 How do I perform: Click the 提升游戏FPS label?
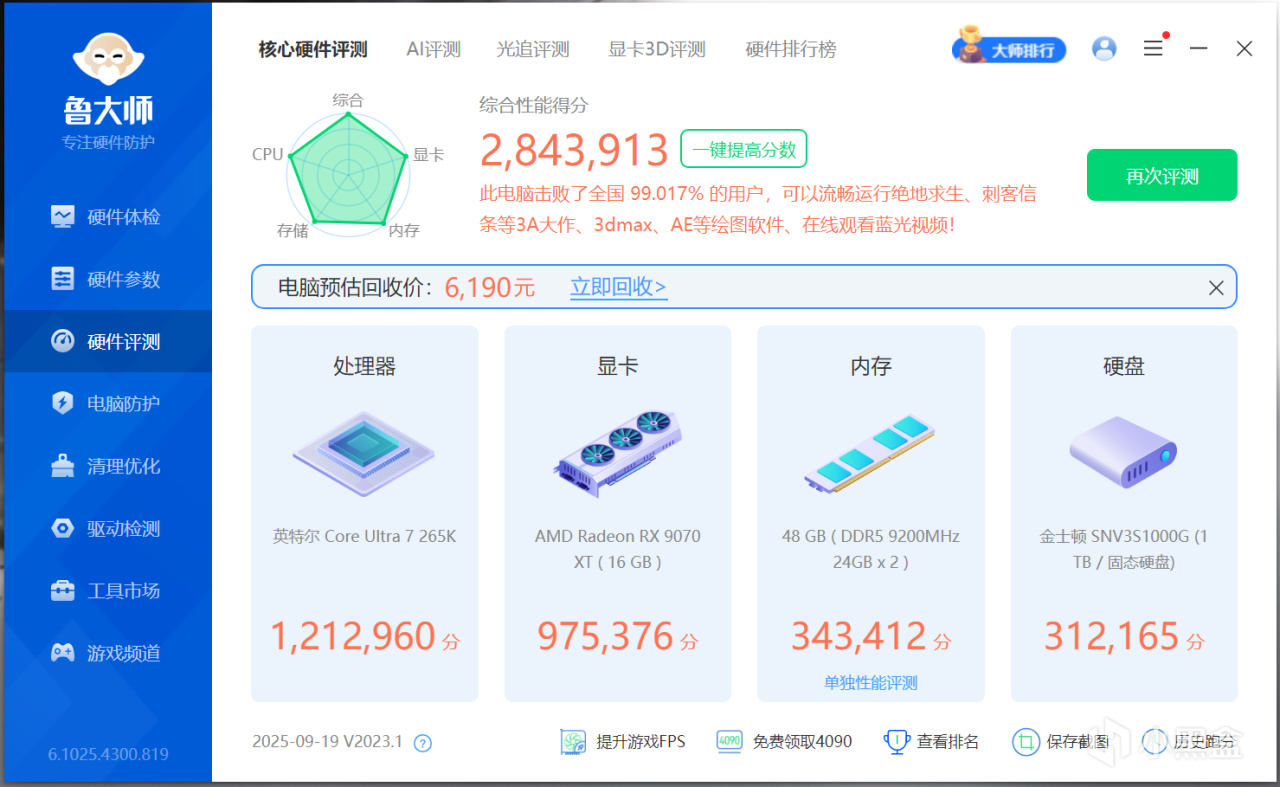point(641,742)
